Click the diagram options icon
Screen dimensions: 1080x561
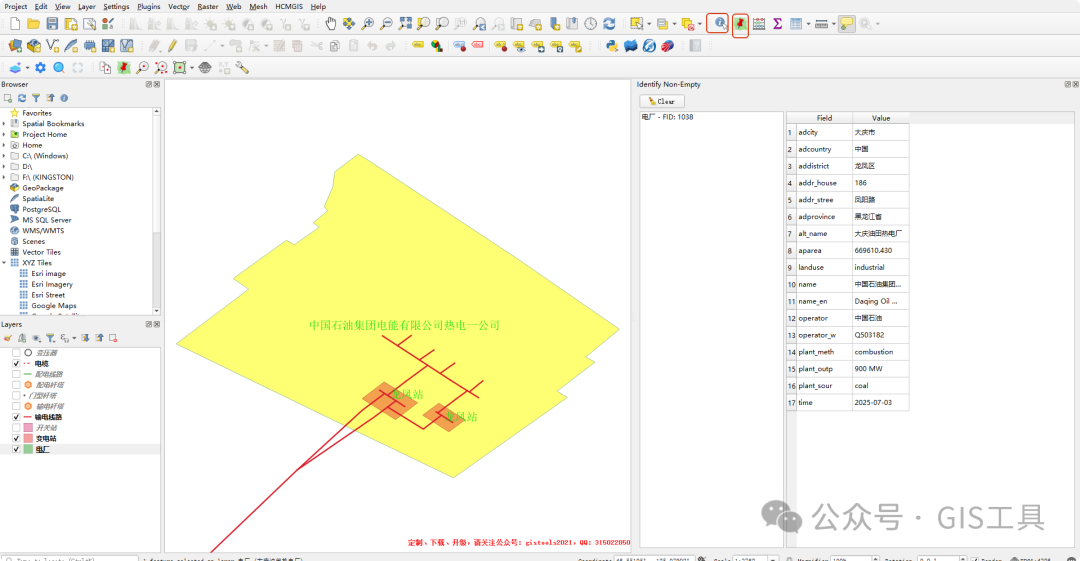437,46
